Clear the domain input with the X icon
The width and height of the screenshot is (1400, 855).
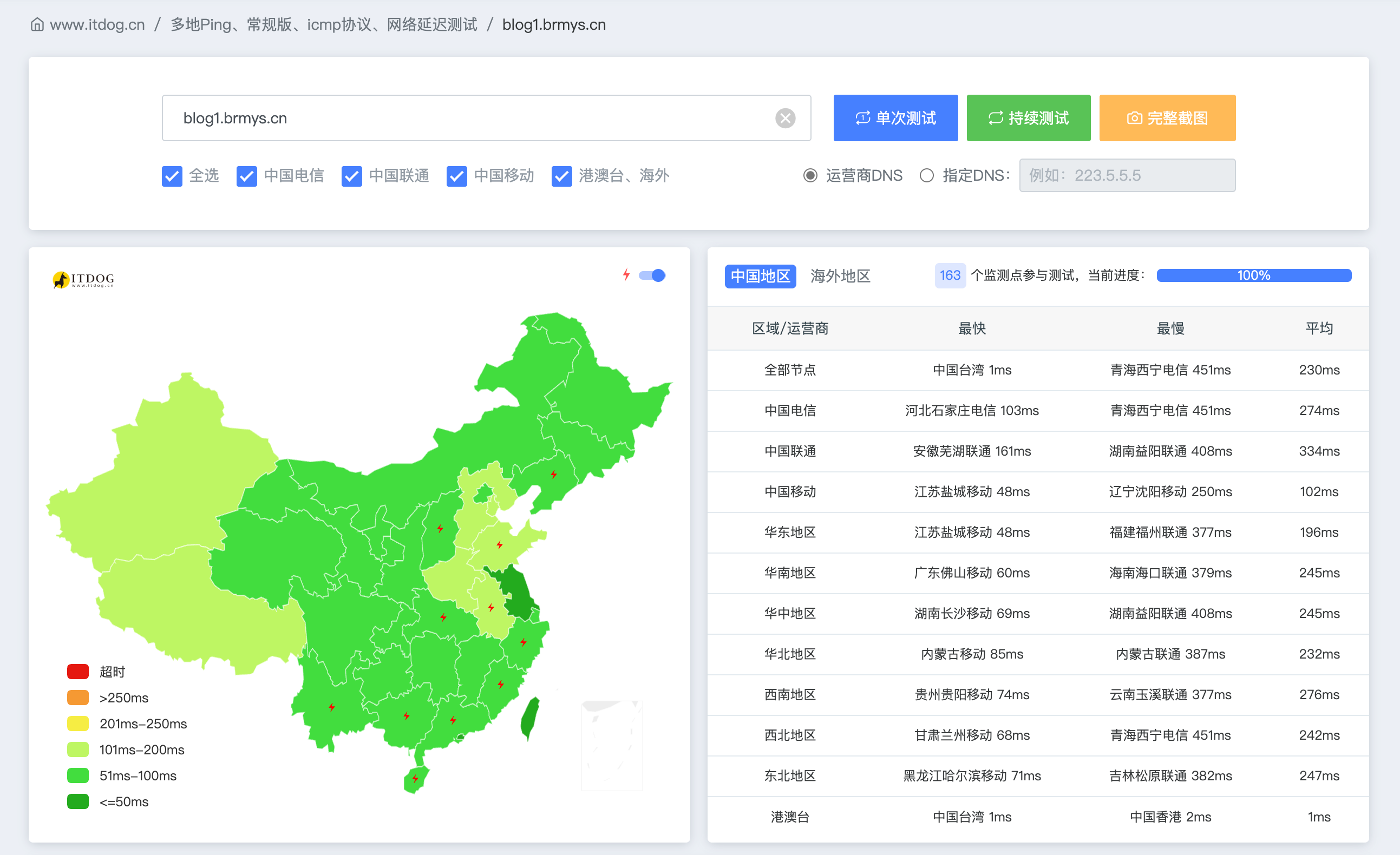click(785, 118)
